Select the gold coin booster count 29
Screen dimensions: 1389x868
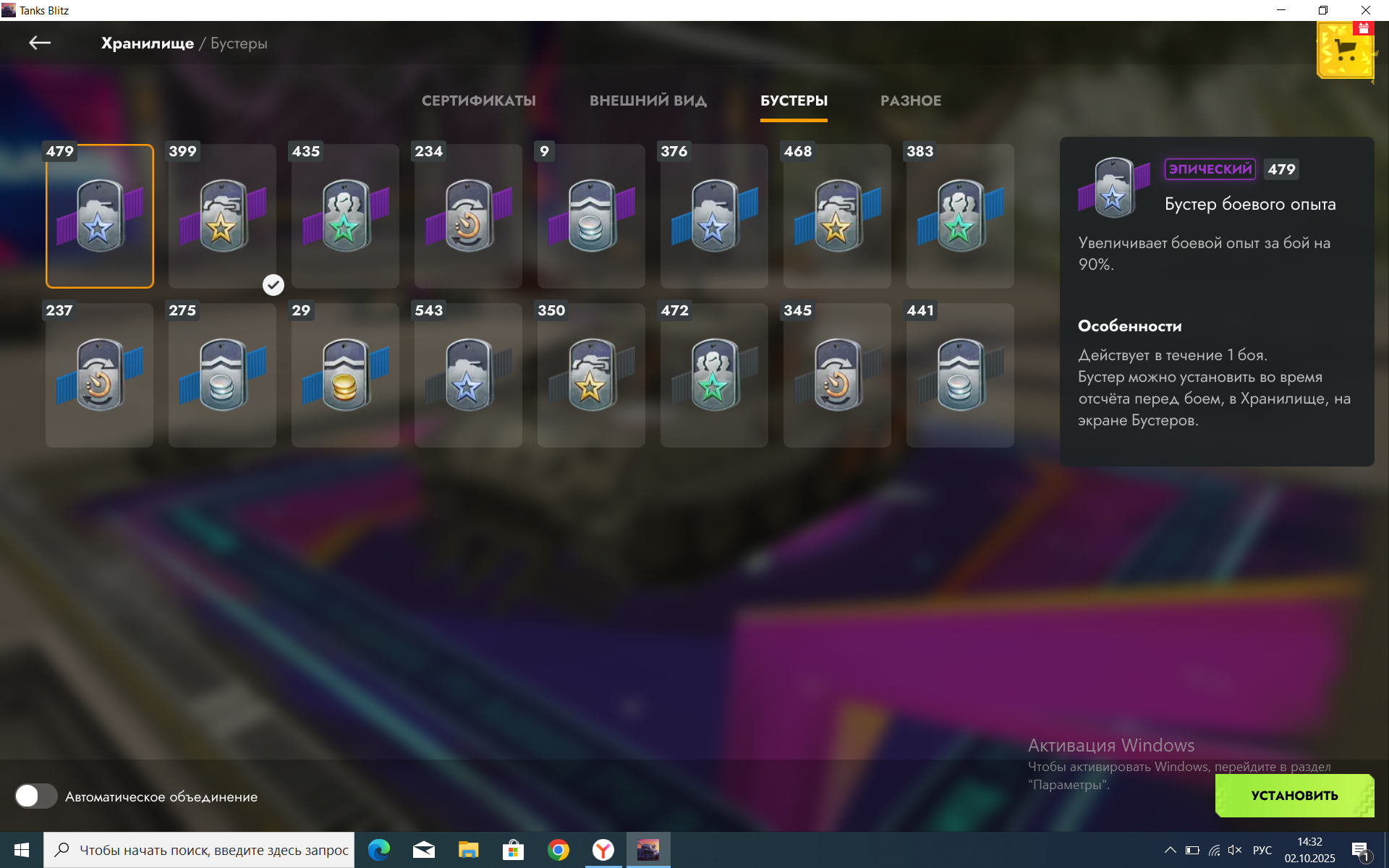(x=345, y=375)
